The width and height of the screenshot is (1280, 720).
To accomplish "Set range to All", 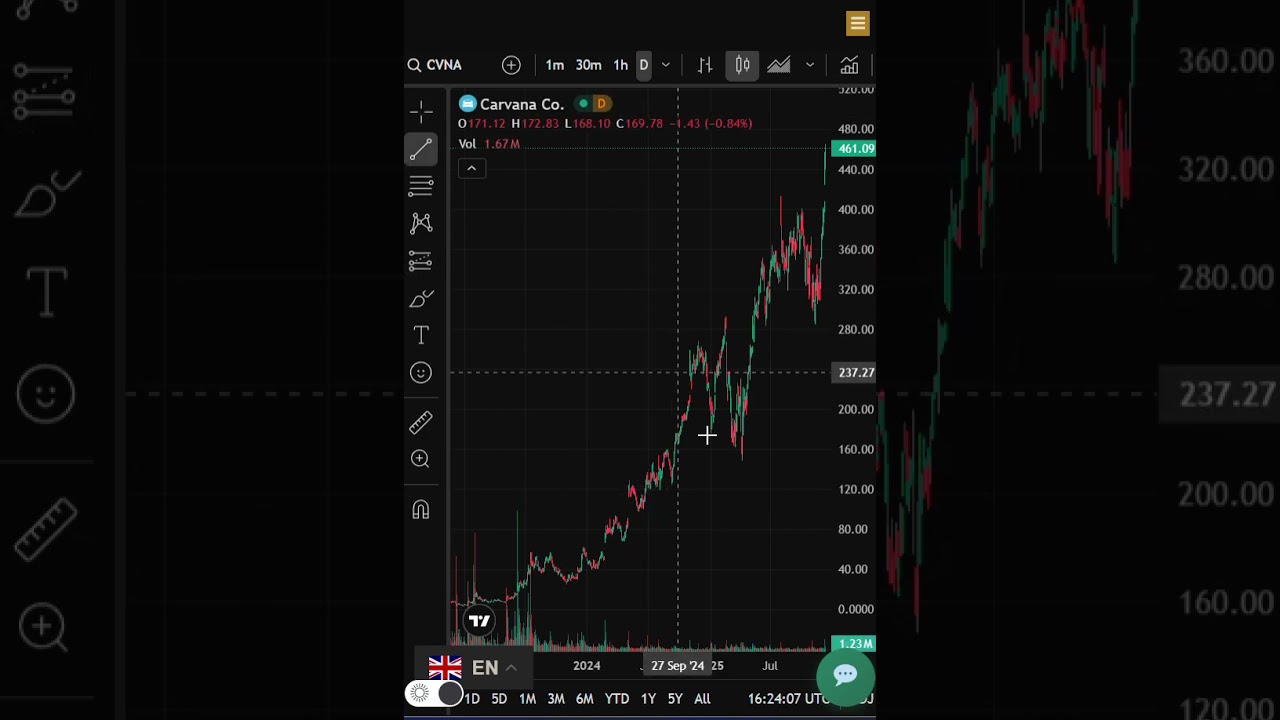I will 702,699.
